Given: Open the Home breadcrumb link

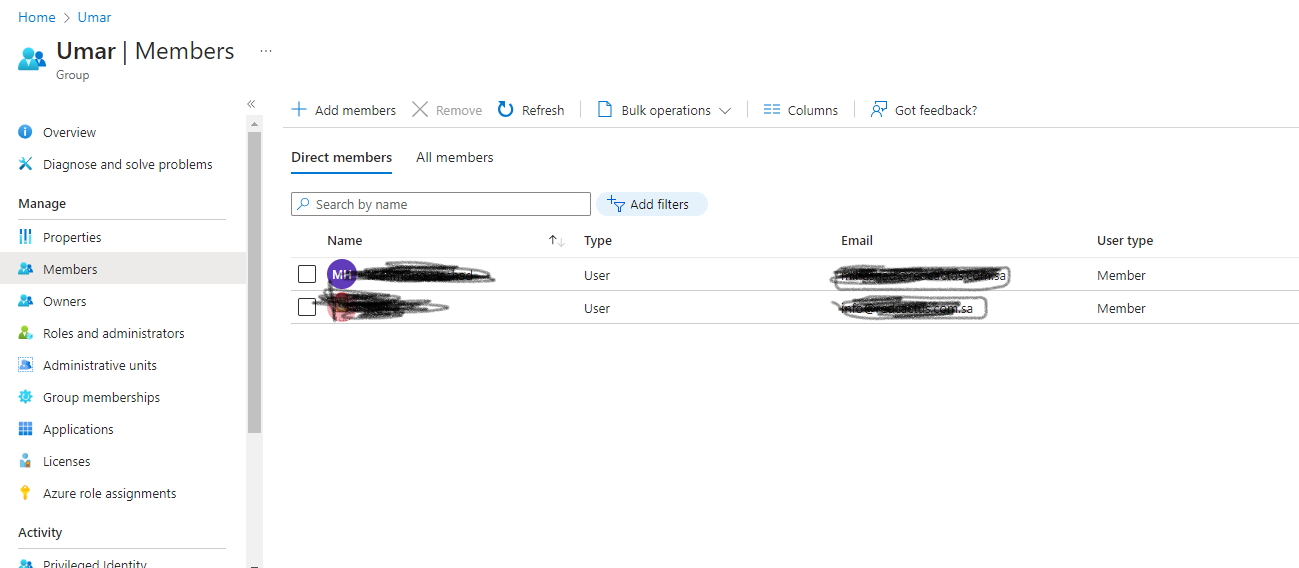Looking at the screenshot, I should click(x=37, y=17).
